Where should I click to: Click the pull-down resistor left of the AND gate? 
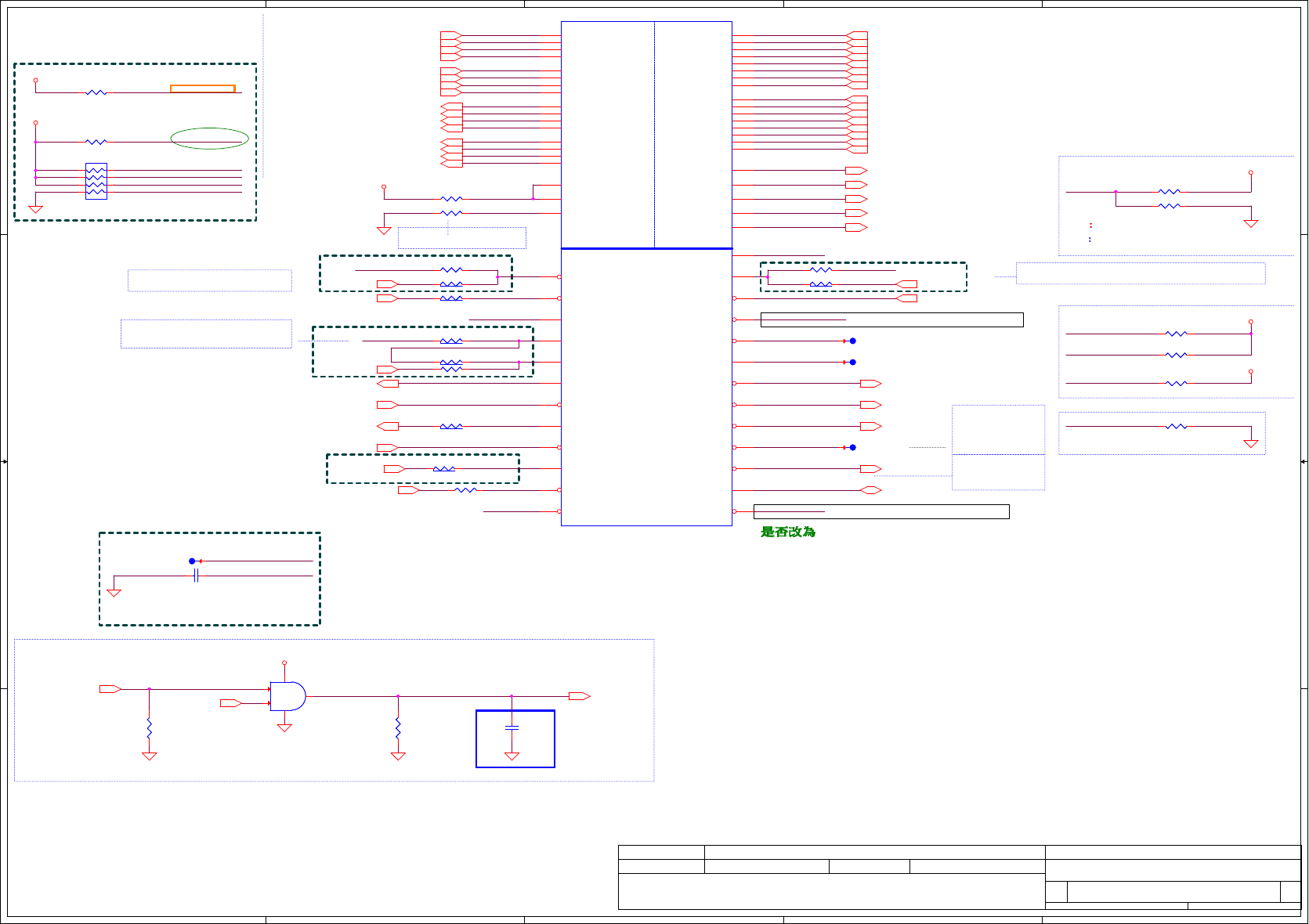click(149, 729)
